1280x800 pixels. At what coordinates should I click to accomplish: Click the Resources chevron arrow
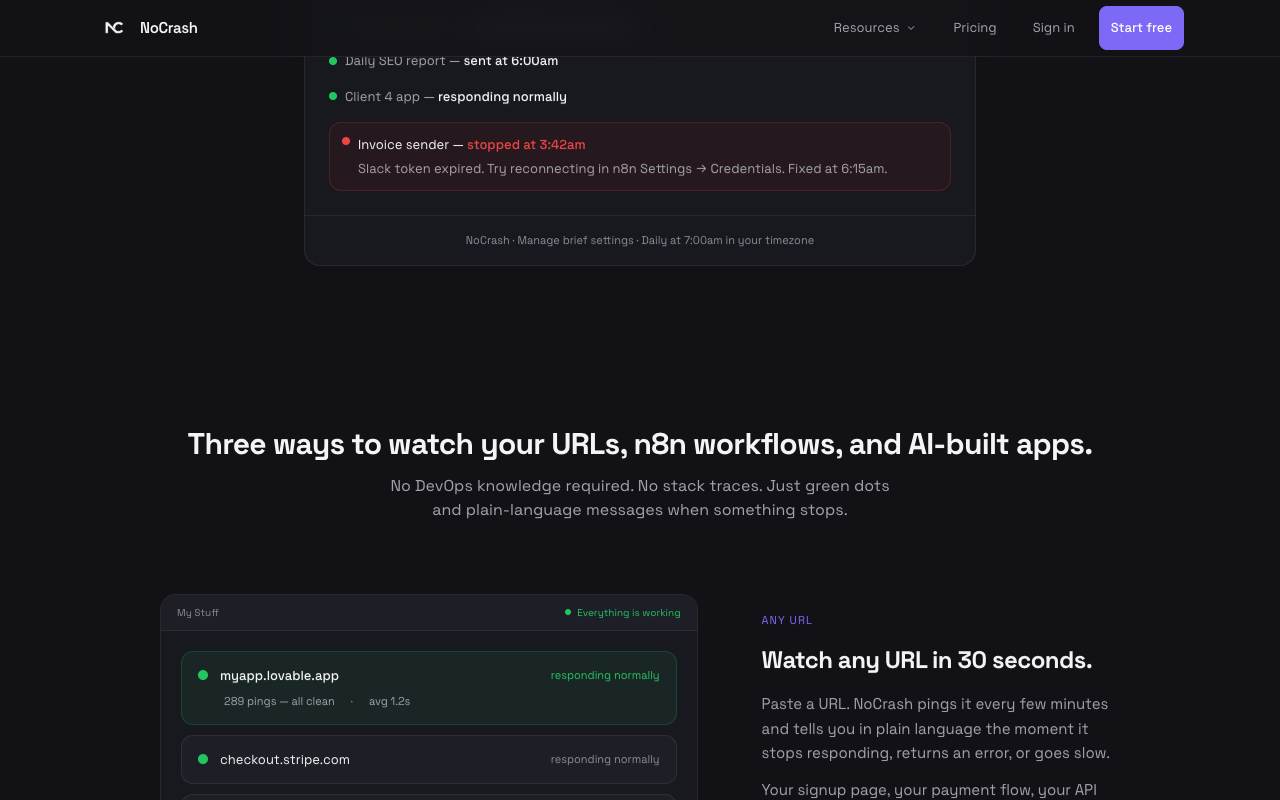(911, 28)
